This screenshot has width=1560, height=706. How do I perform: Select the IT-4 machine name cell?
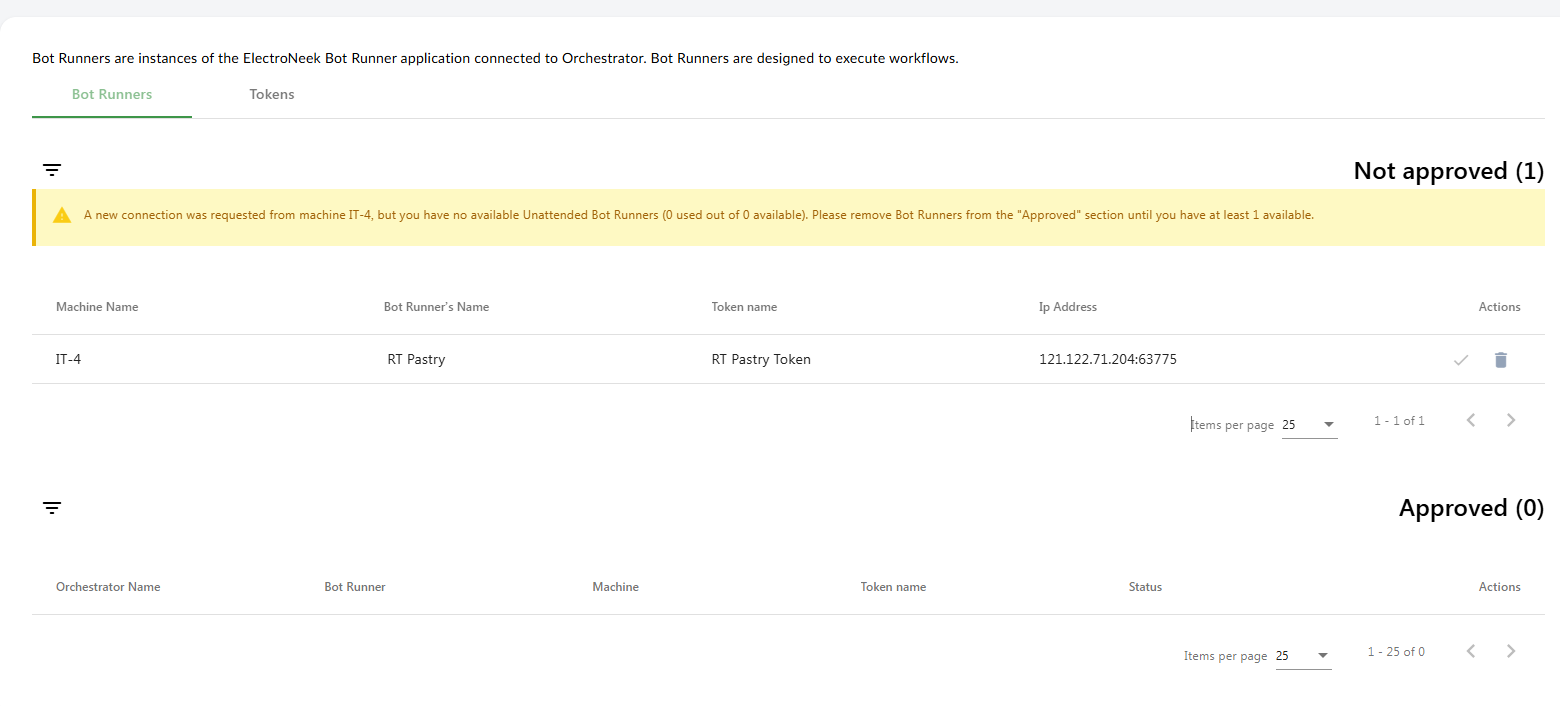click(68, 359)
